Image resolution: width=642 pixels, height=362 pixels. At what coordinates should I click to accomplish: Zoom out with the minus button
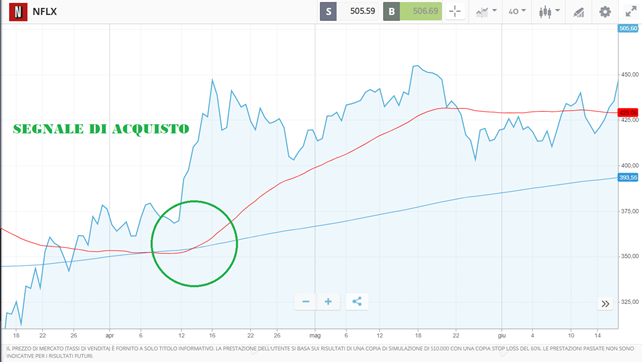coord(305,302)
